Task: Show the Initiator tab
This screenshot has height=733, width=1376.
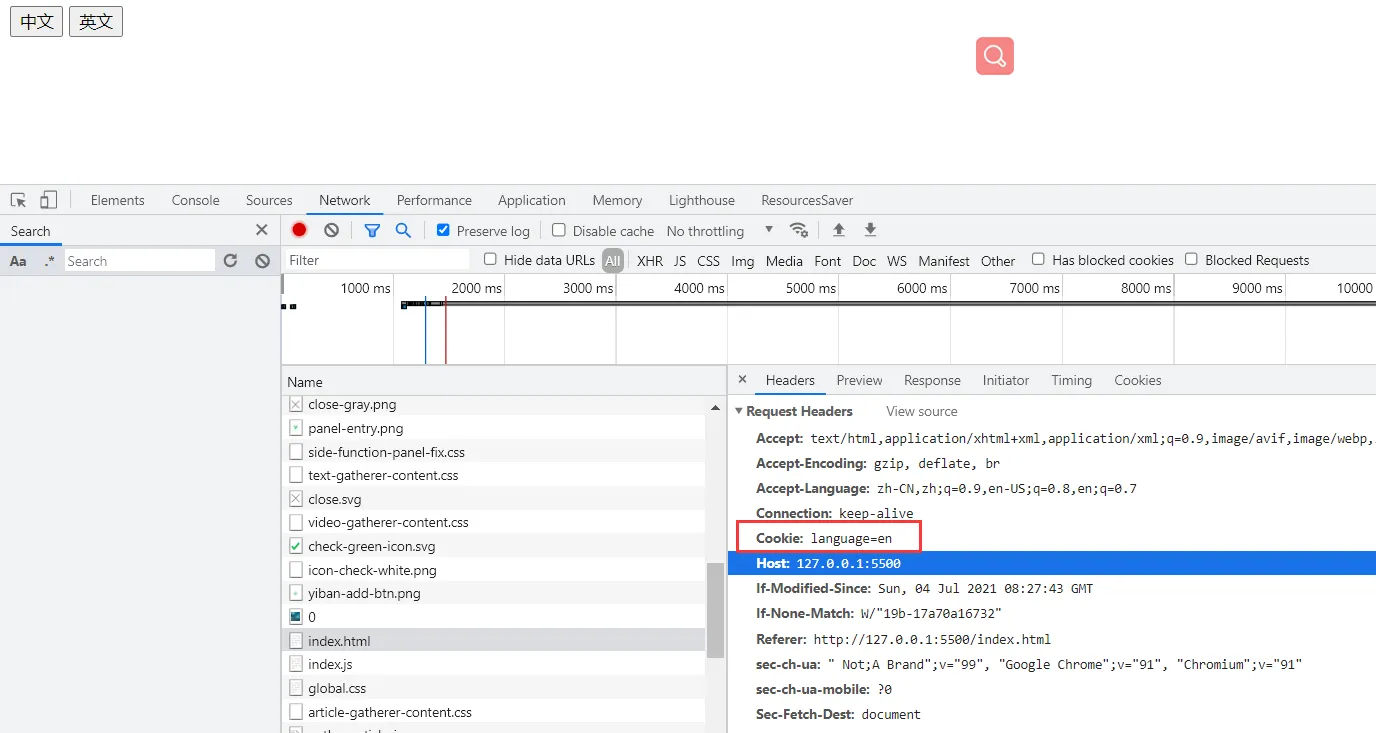Action: click(x=1006, y=380)
